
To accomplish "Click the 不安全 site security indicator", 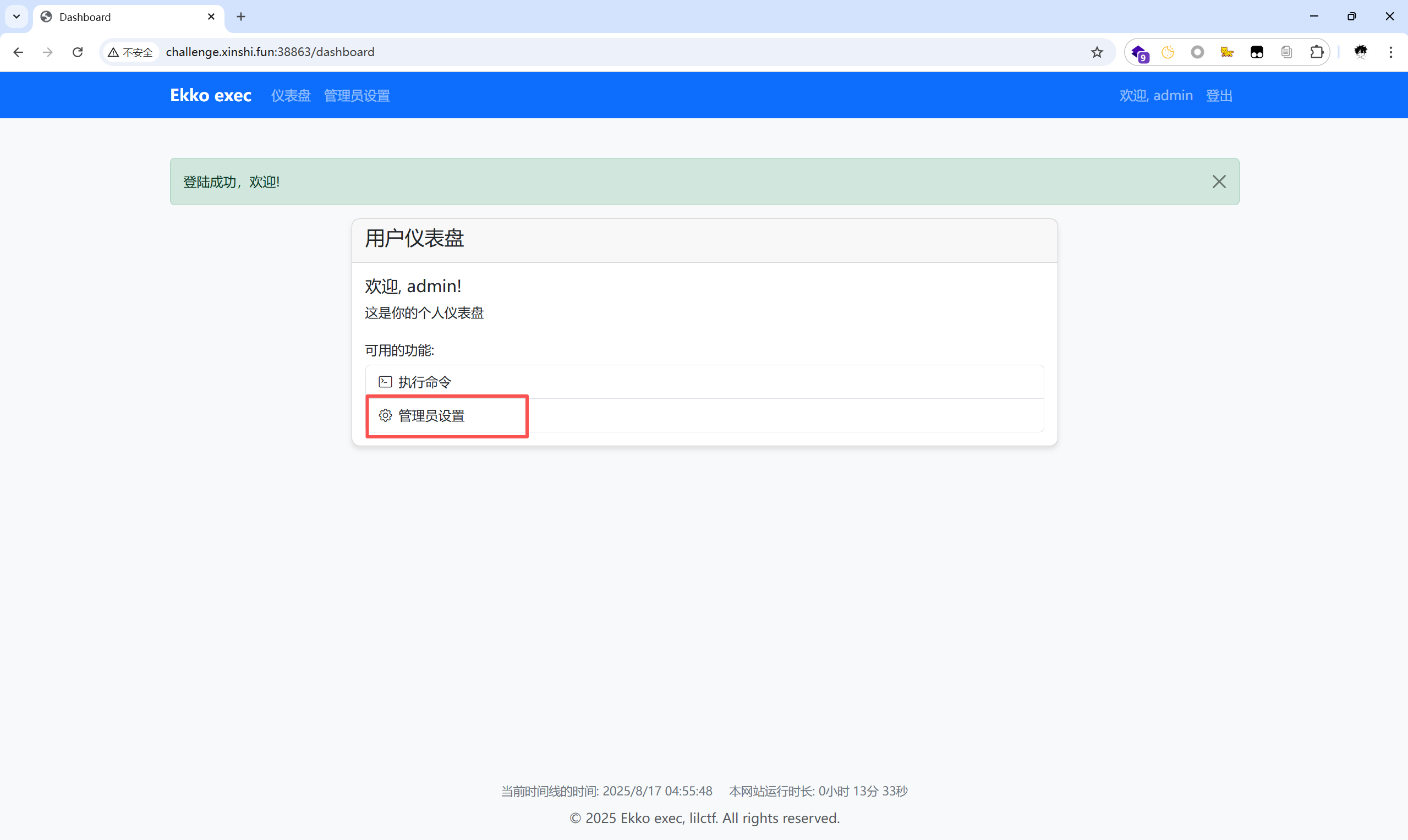I will pos(131,52).
